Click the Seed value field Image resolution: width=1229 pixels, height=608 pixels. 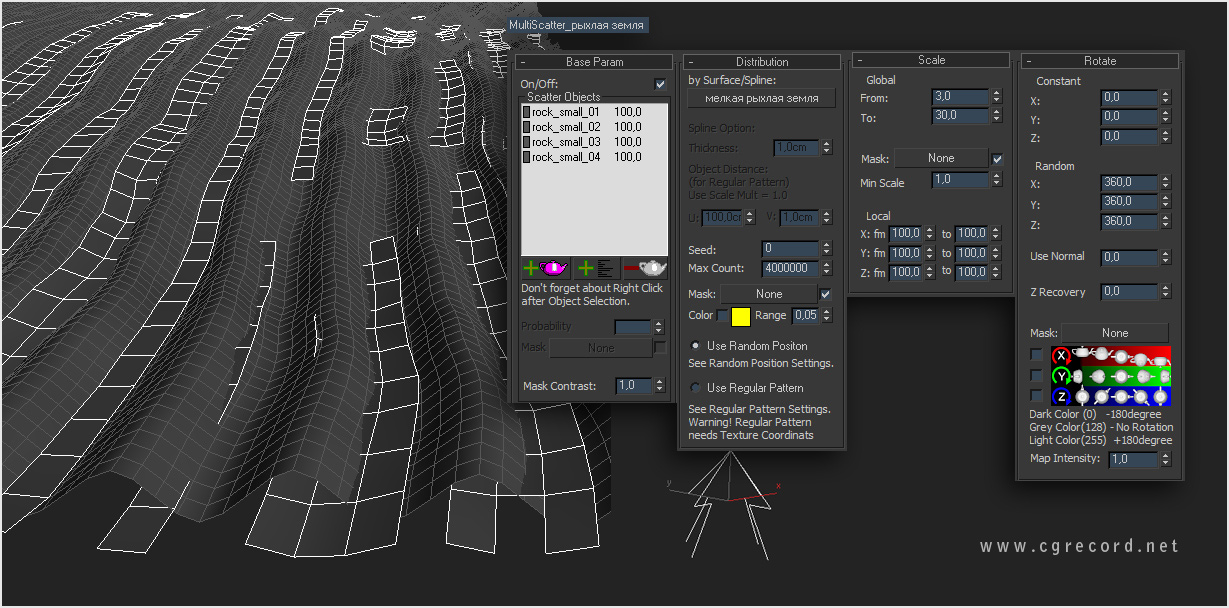coord(790,248)
